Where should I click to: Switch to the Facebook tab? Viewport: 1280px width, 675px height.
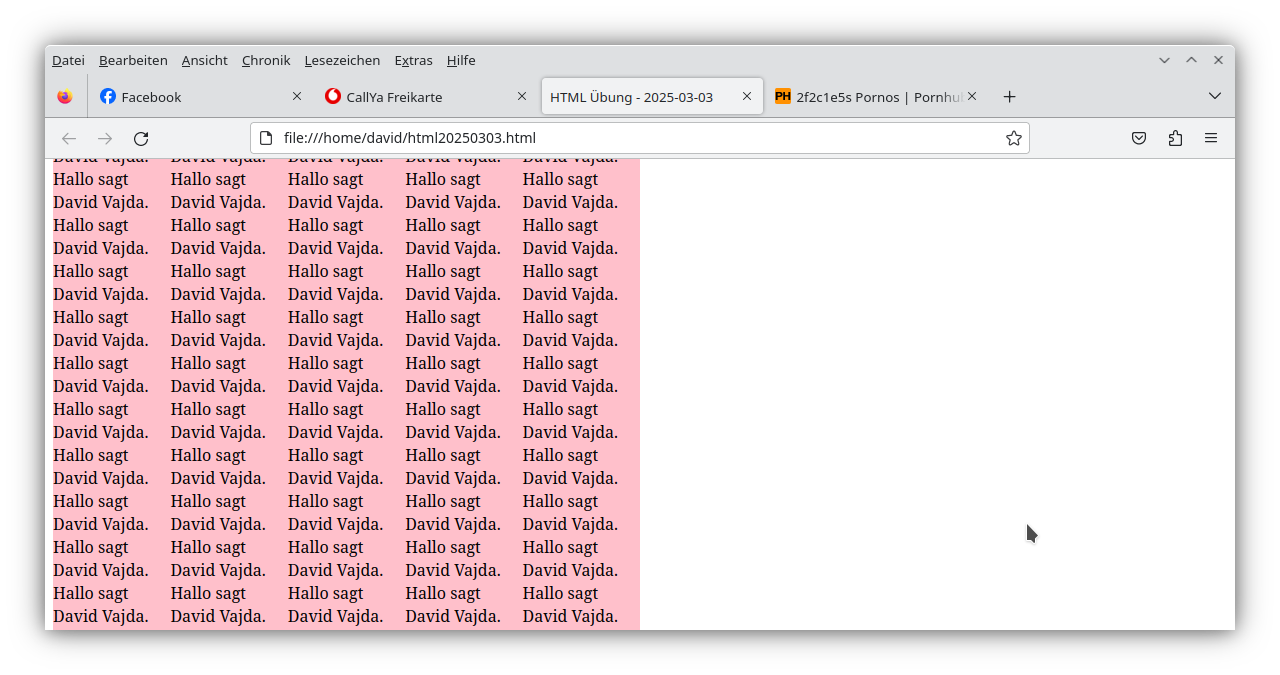tap(190, 97)
